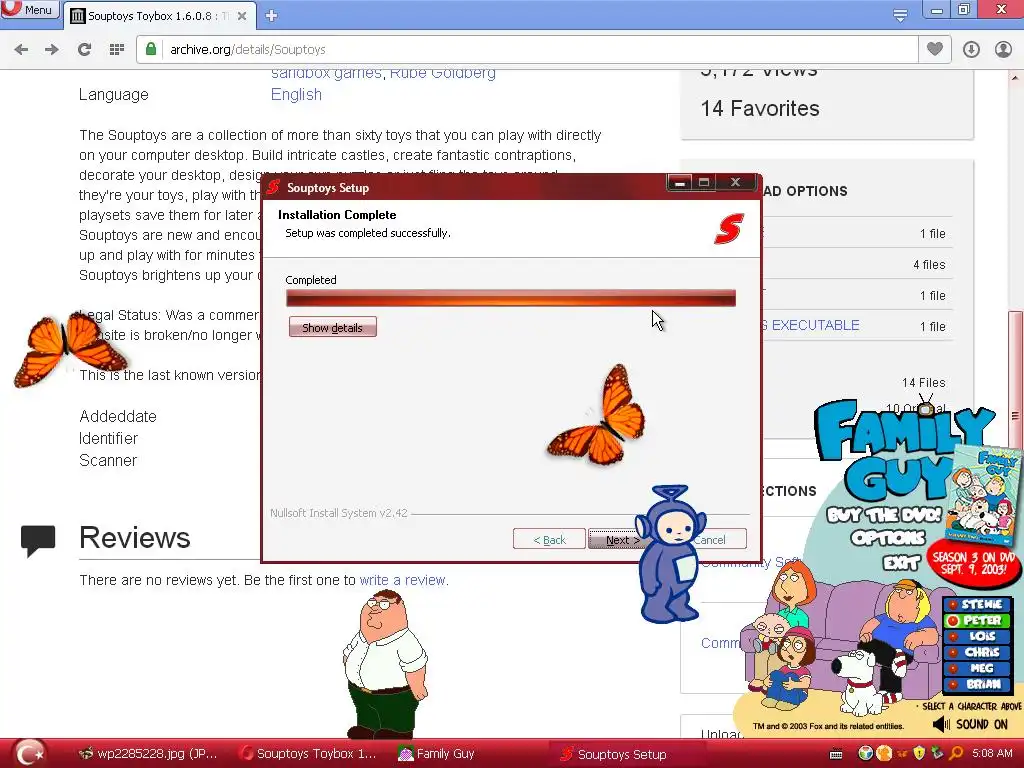The height and width of the screenshot is (768, 1024).
Task: Select BRIAN in Family Guy character list
Action: (977, 684)
